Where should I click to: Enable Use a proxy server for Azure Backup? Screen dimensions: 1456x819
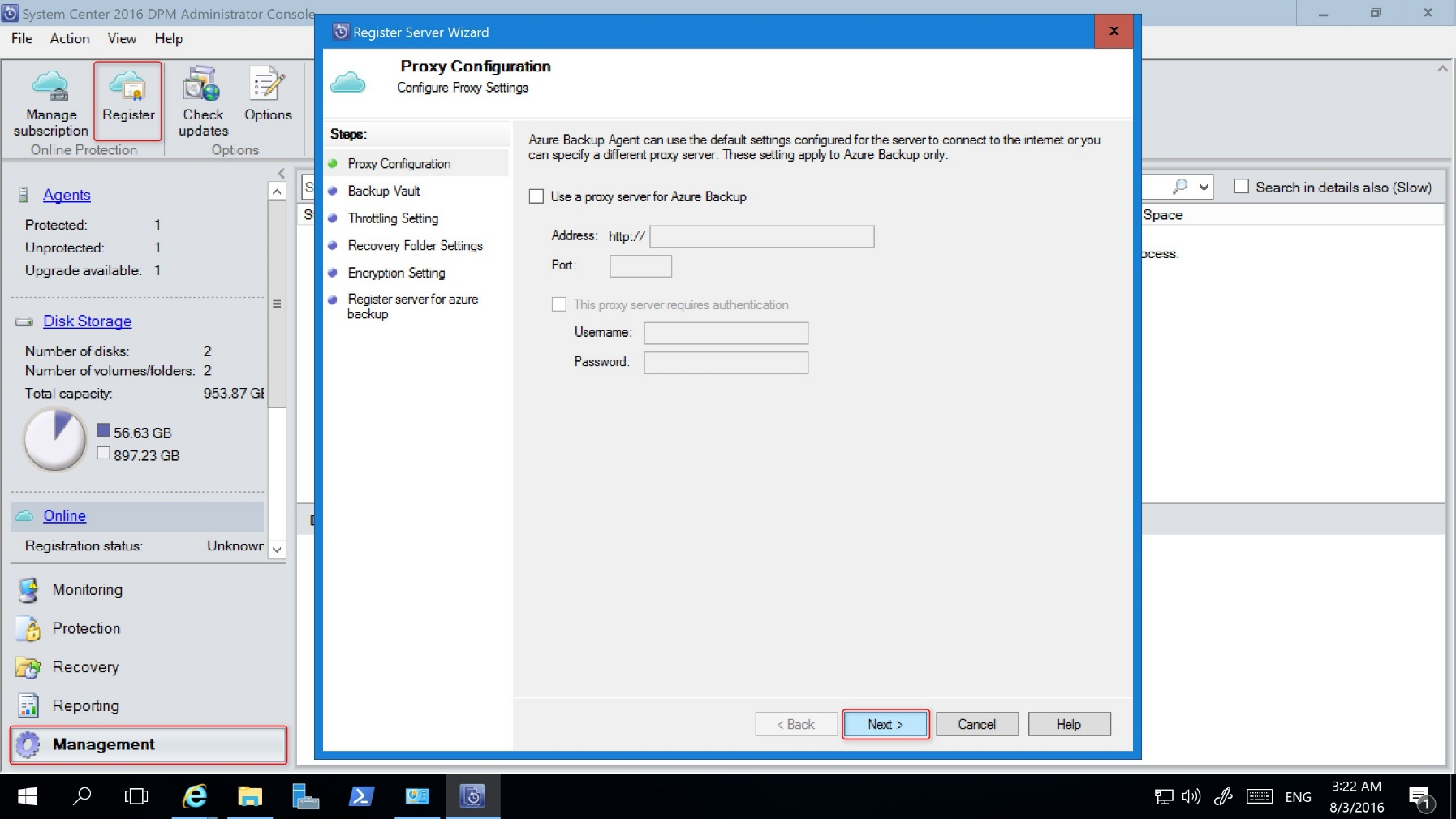(536, 196)
